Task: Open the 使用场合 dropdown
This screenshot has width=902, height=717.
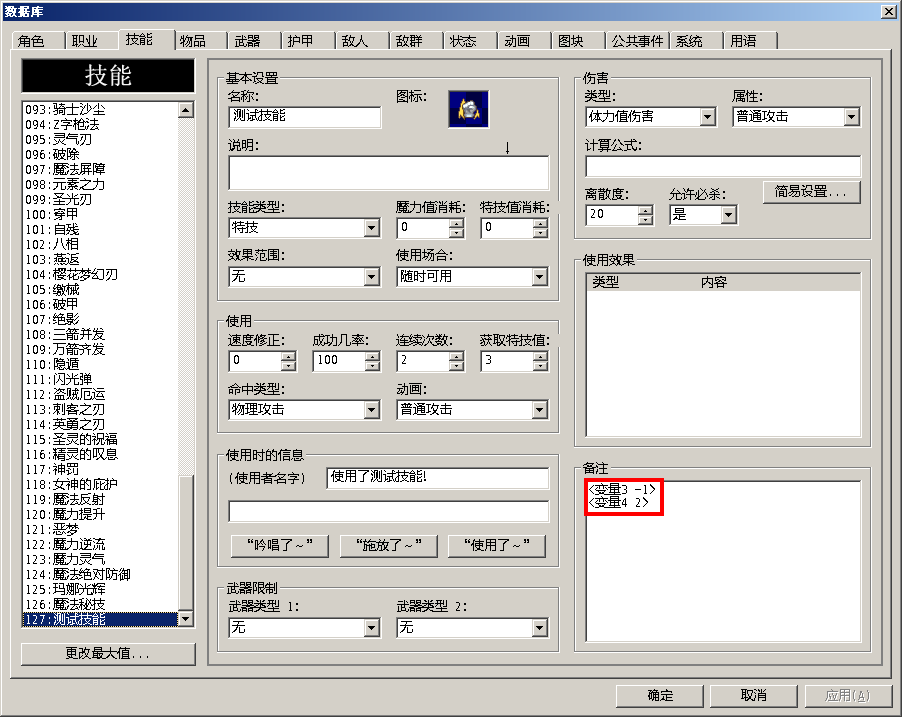Action: pyautogui.click(x=539, y=277)
